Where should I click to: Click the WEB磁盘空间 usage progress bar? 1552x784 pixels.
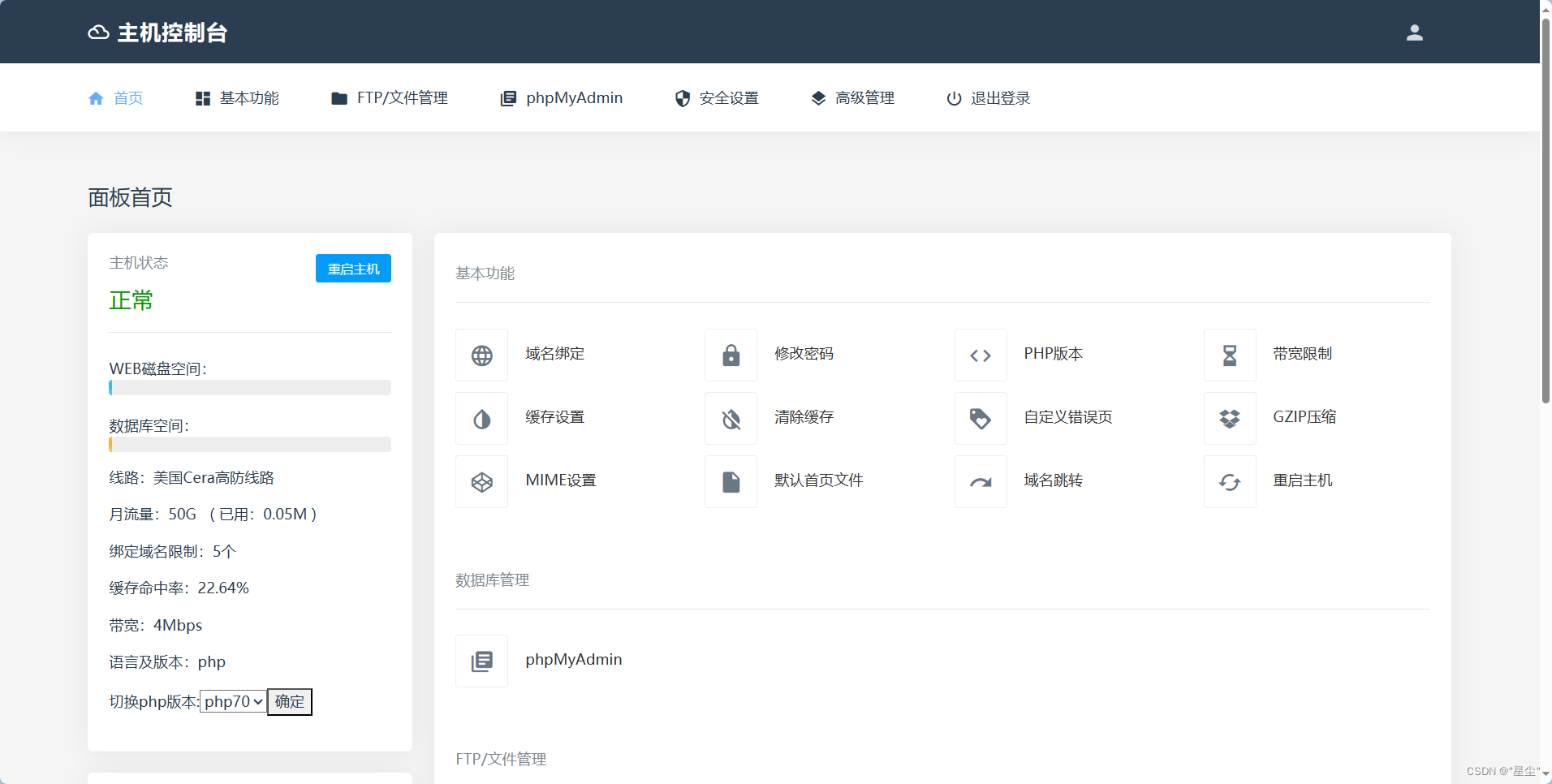click(x=250, y=388)
